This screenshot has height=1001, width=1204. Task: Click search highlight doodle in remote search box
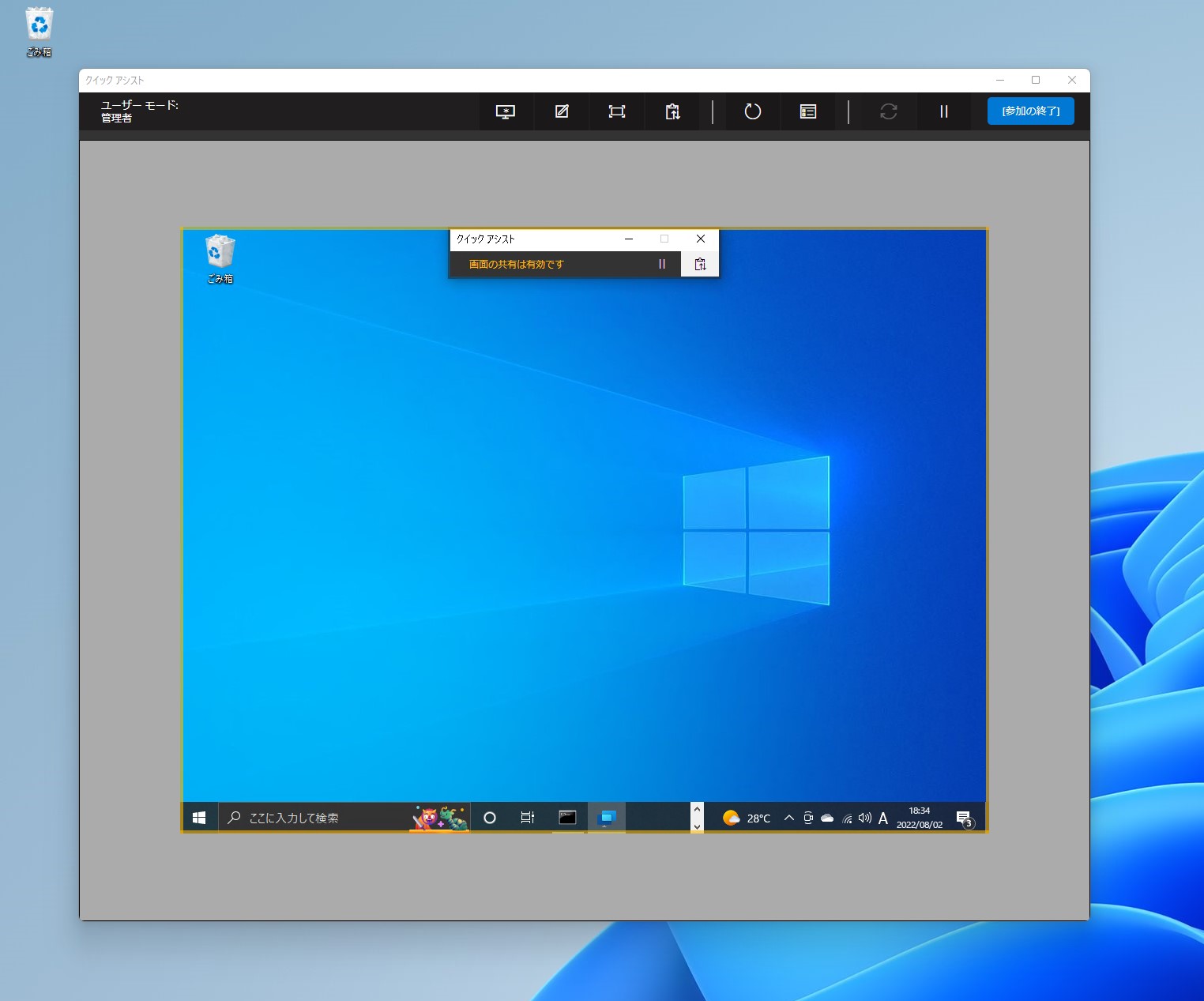440,818
